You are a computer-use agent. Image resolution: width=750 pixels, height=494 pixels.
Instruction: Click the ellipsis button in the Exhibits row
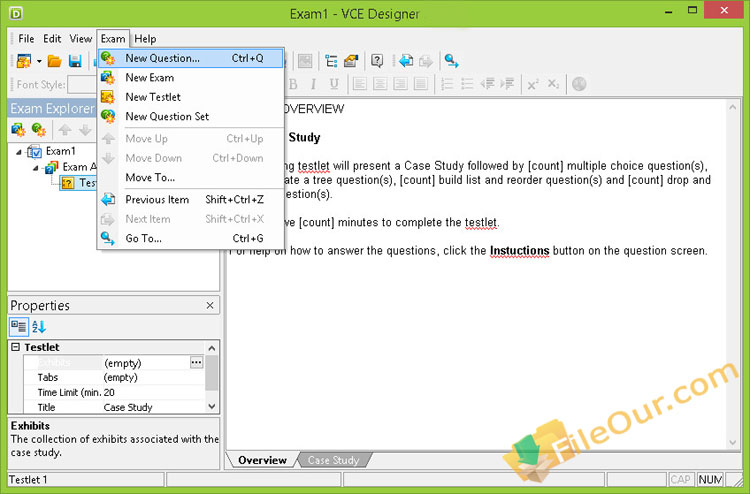[x=196, y=362]
